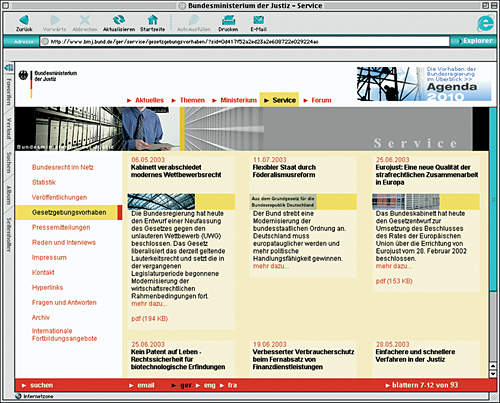500x403 pixels.
Task: Switch language to fra
Action: (229, 385)
